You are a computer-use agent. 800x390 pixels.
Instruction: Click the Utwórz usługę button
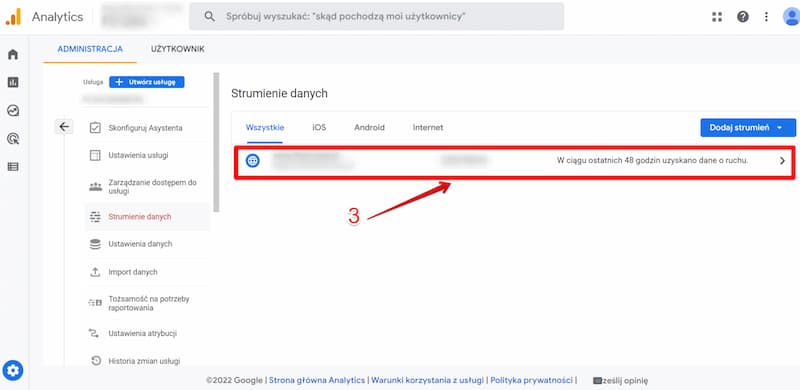coord(146,82)
